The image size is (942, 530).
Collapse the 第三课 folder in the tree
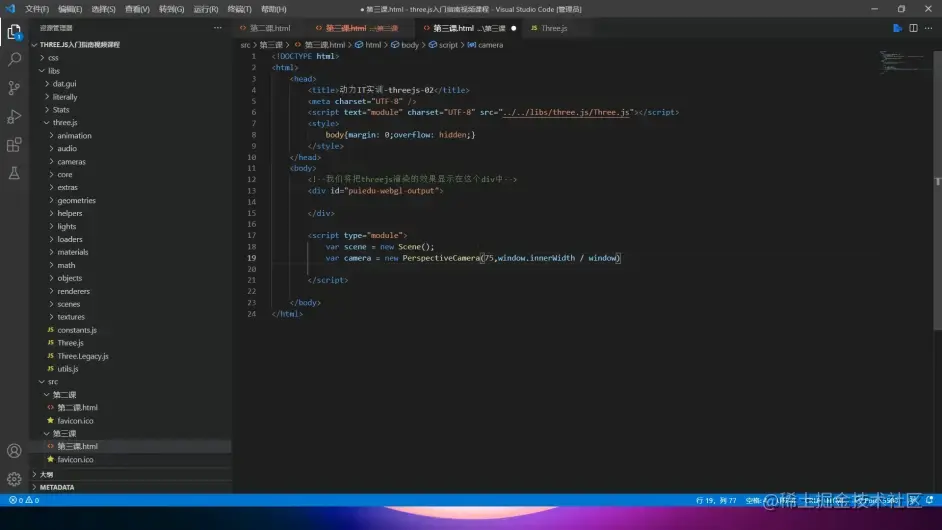click(64, 433)
